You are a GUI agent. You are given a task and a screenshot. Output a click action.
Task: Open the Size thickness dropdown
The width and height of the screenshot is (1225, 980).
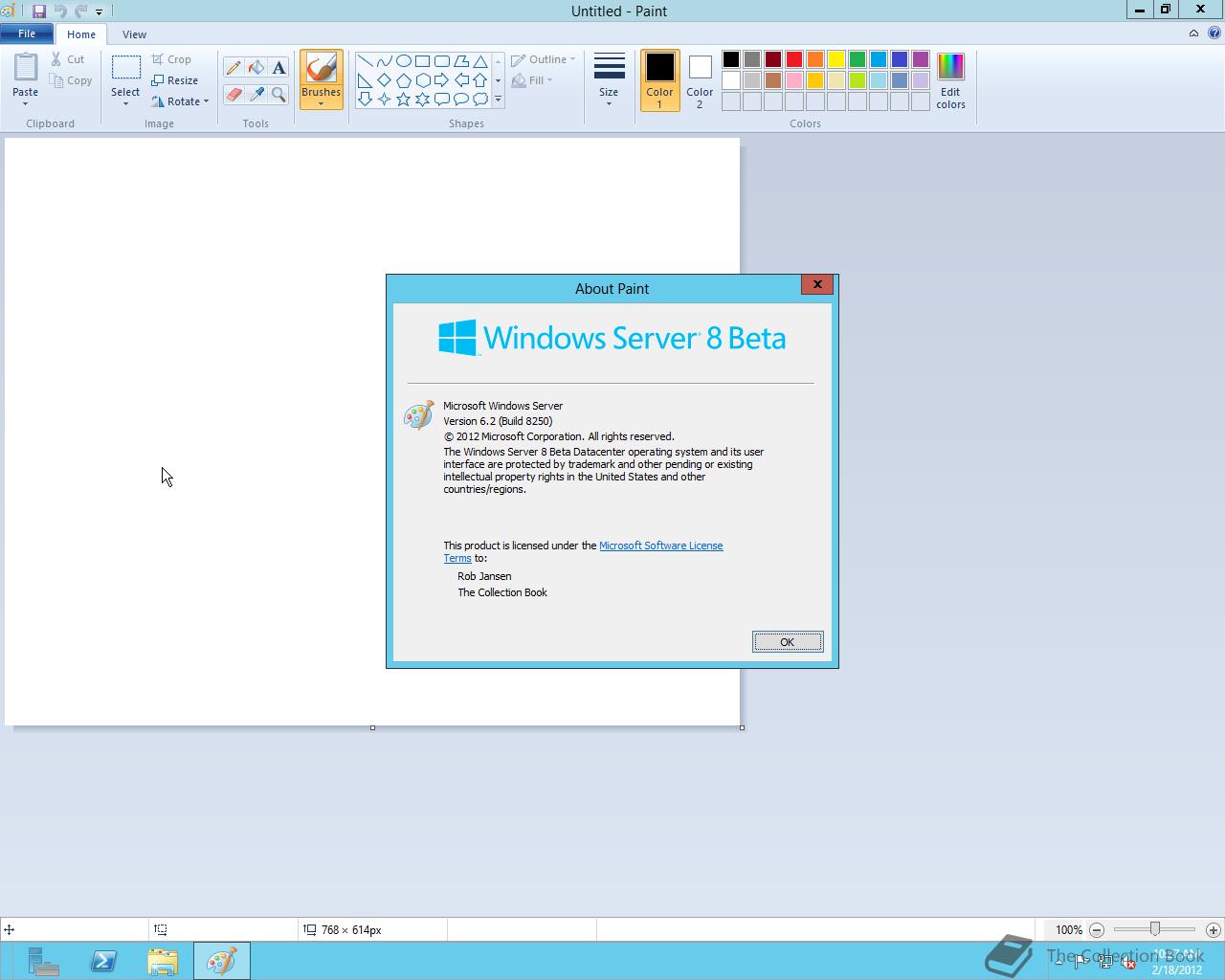609,79
